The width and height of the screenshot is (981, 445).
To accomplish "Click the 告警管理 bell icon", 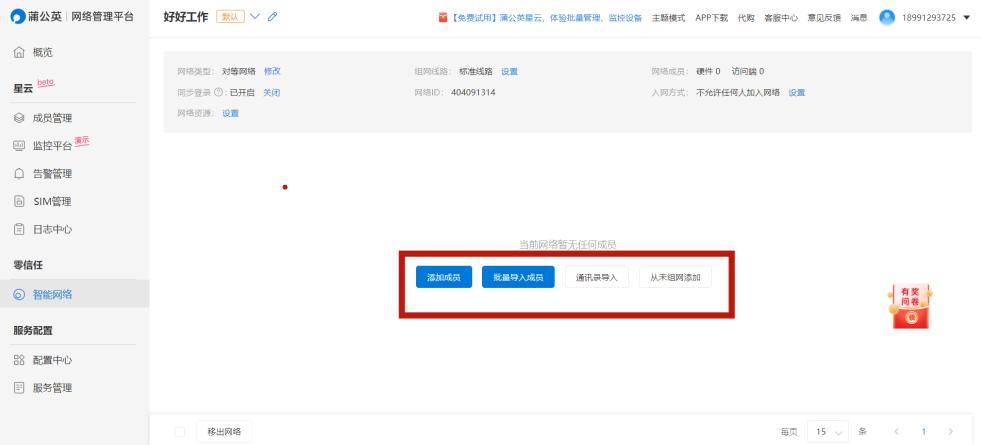I will (19, 173).
